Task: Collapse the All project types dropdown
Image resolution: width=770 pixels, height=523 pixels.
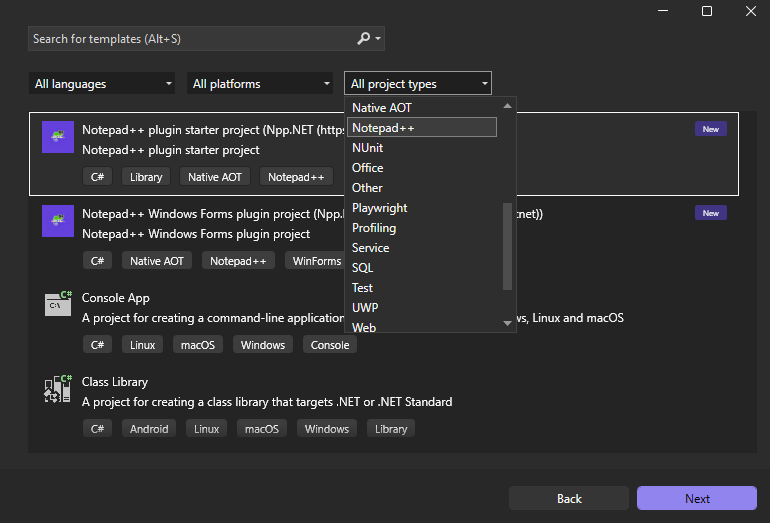Action: tap(418, 84)
